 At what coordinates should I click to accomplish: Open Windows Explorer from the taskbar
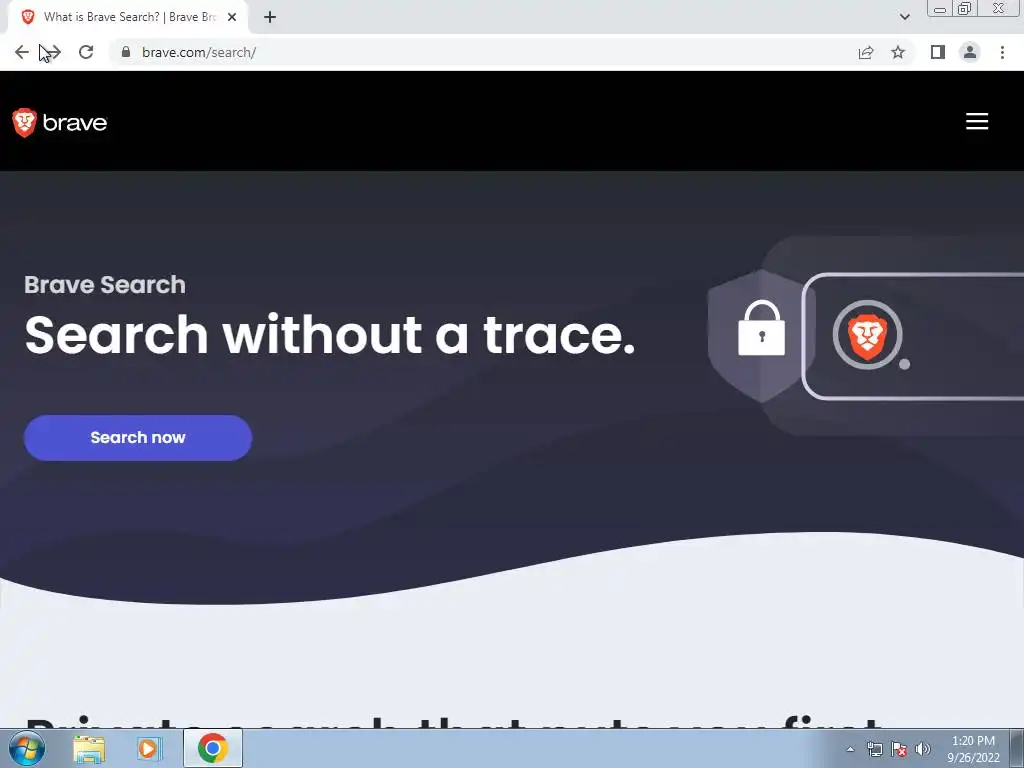point(89,748)
